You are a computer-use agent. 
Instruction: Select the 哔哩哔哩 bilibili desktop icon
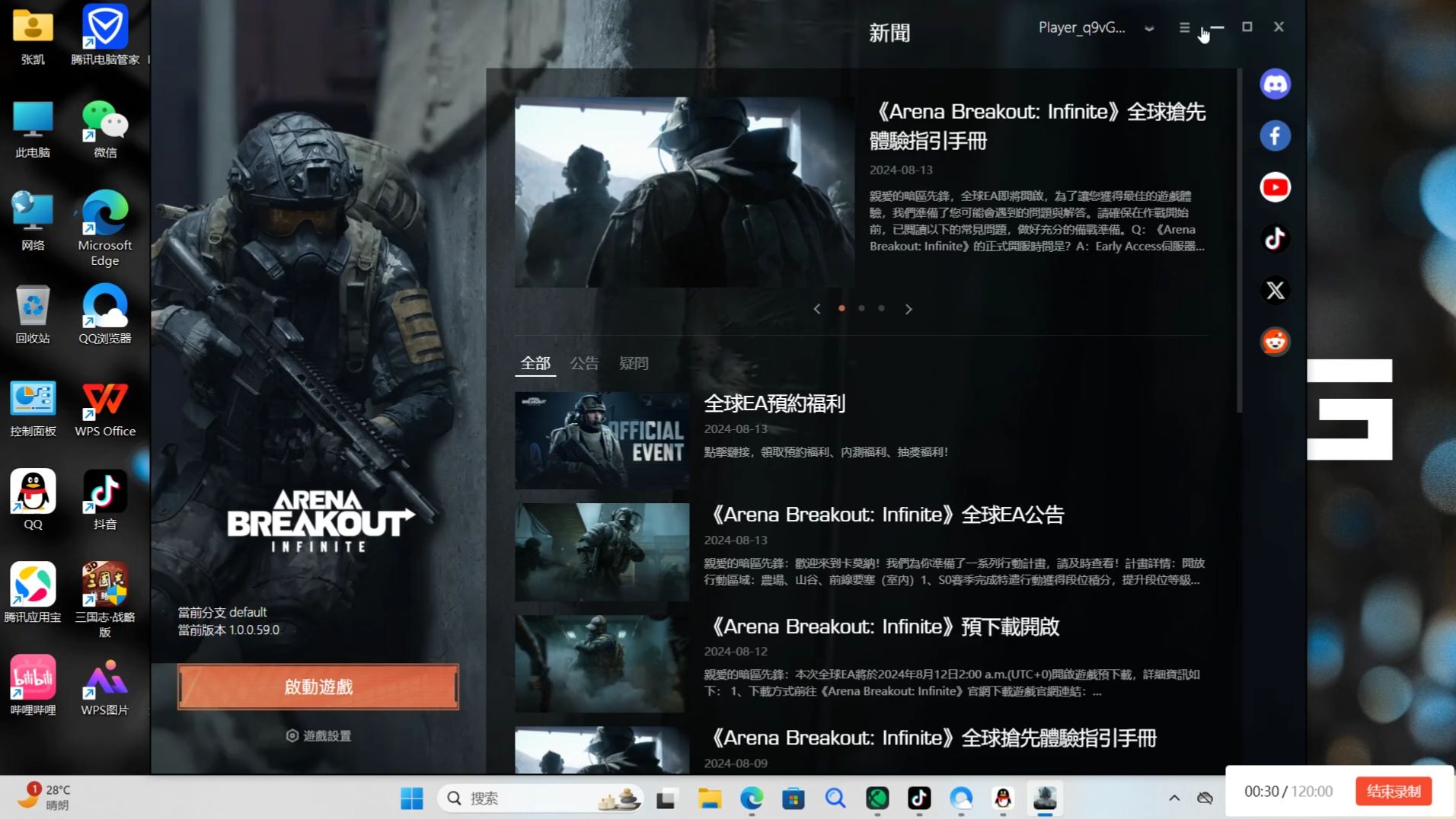(x=33, y=686)
